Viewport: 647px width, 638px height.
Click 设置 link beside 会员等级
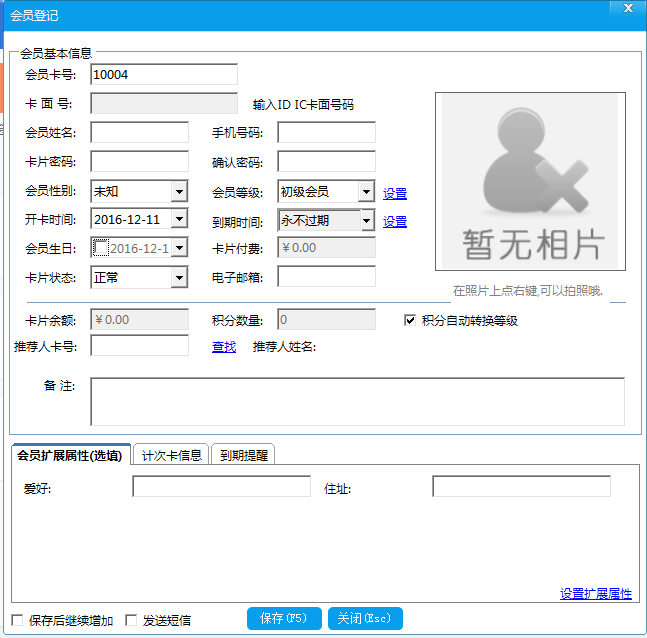[x=395, y=193]
